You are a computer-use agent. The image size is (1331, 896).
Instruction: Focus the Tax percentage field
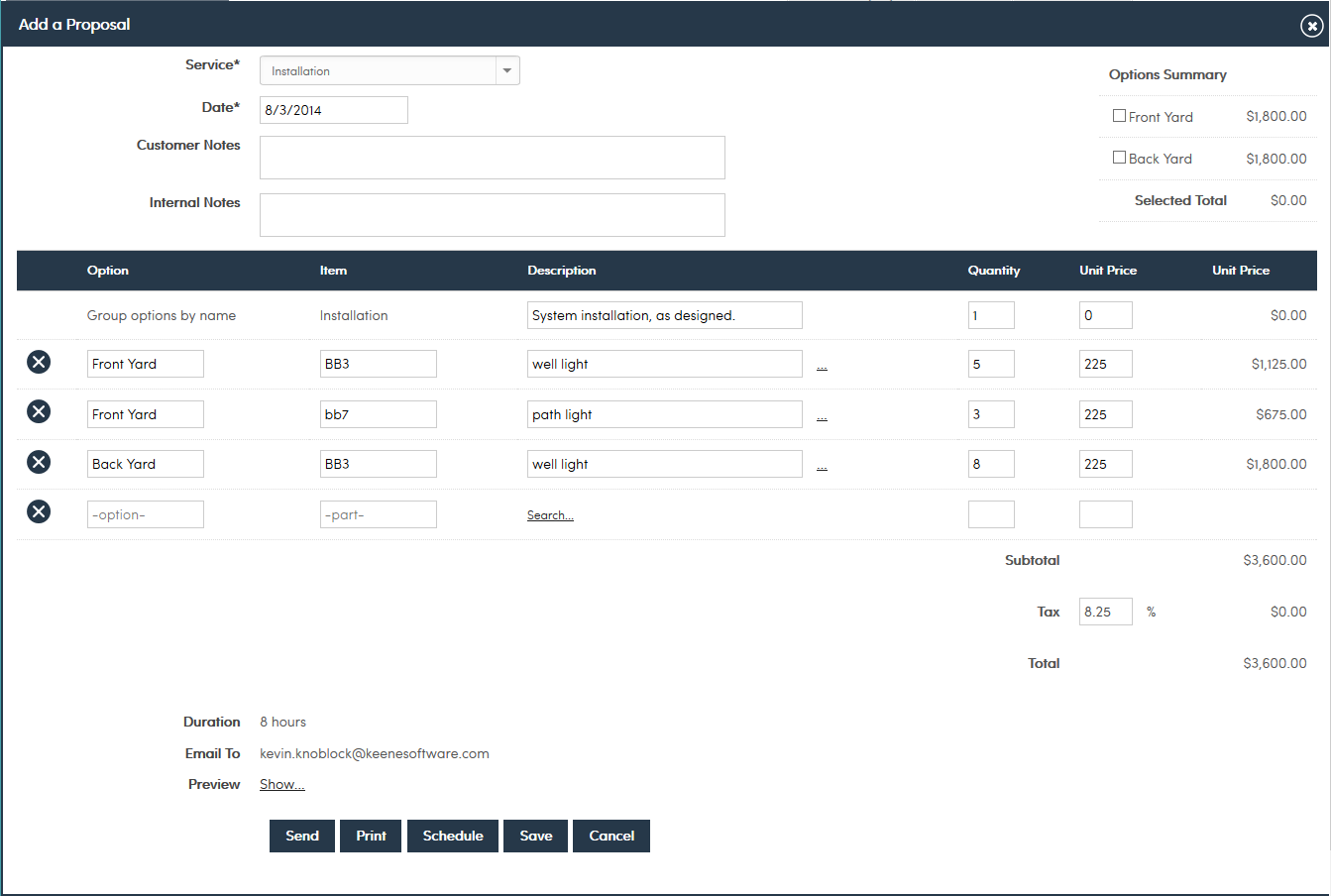[1105, 612]
